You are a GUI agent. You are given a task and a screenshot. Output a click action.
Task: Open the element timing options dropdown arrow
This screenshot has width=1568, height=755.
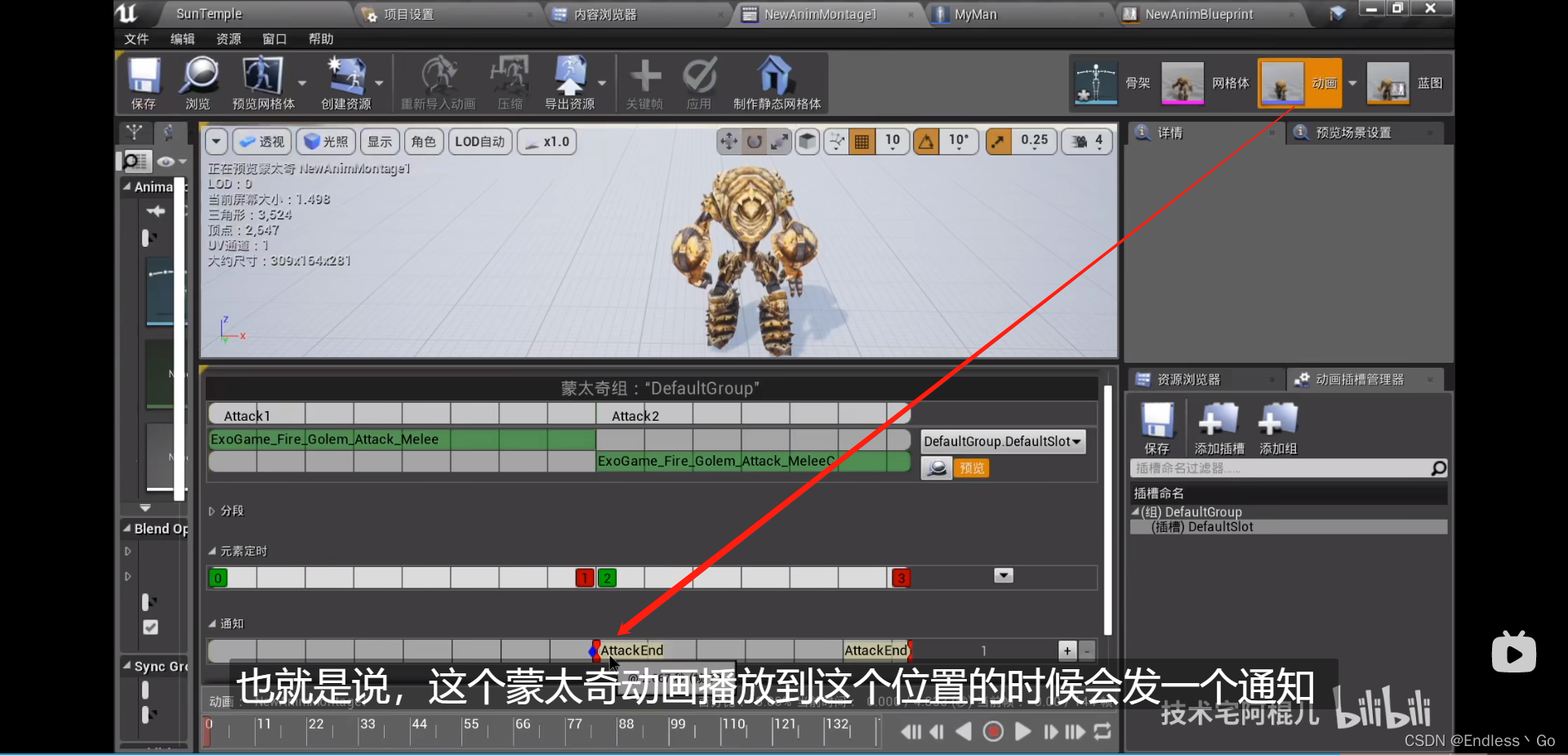pyautogui.click(x=1004, y=576)
